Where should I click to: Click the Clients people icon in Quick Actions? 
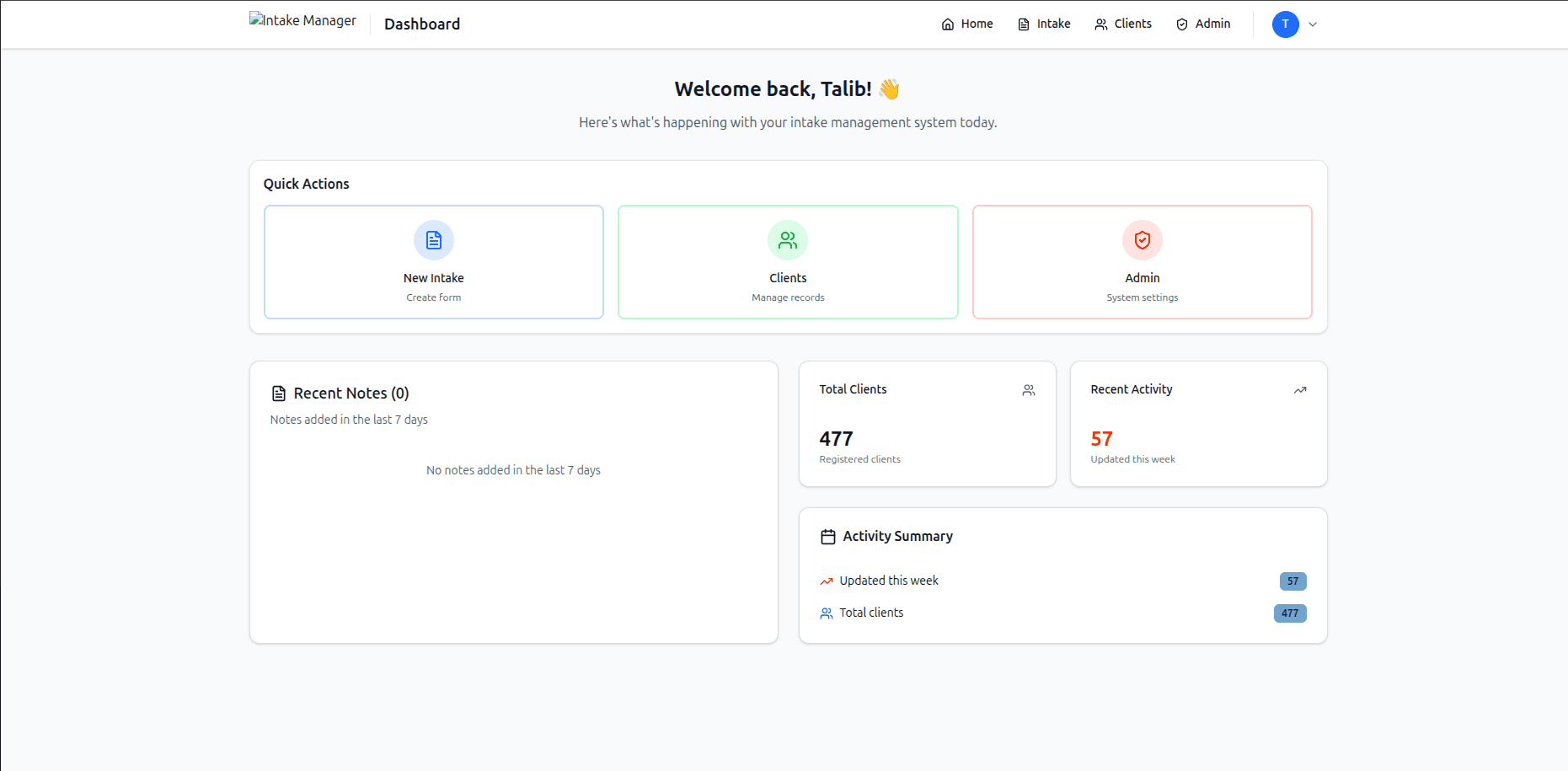788,240
